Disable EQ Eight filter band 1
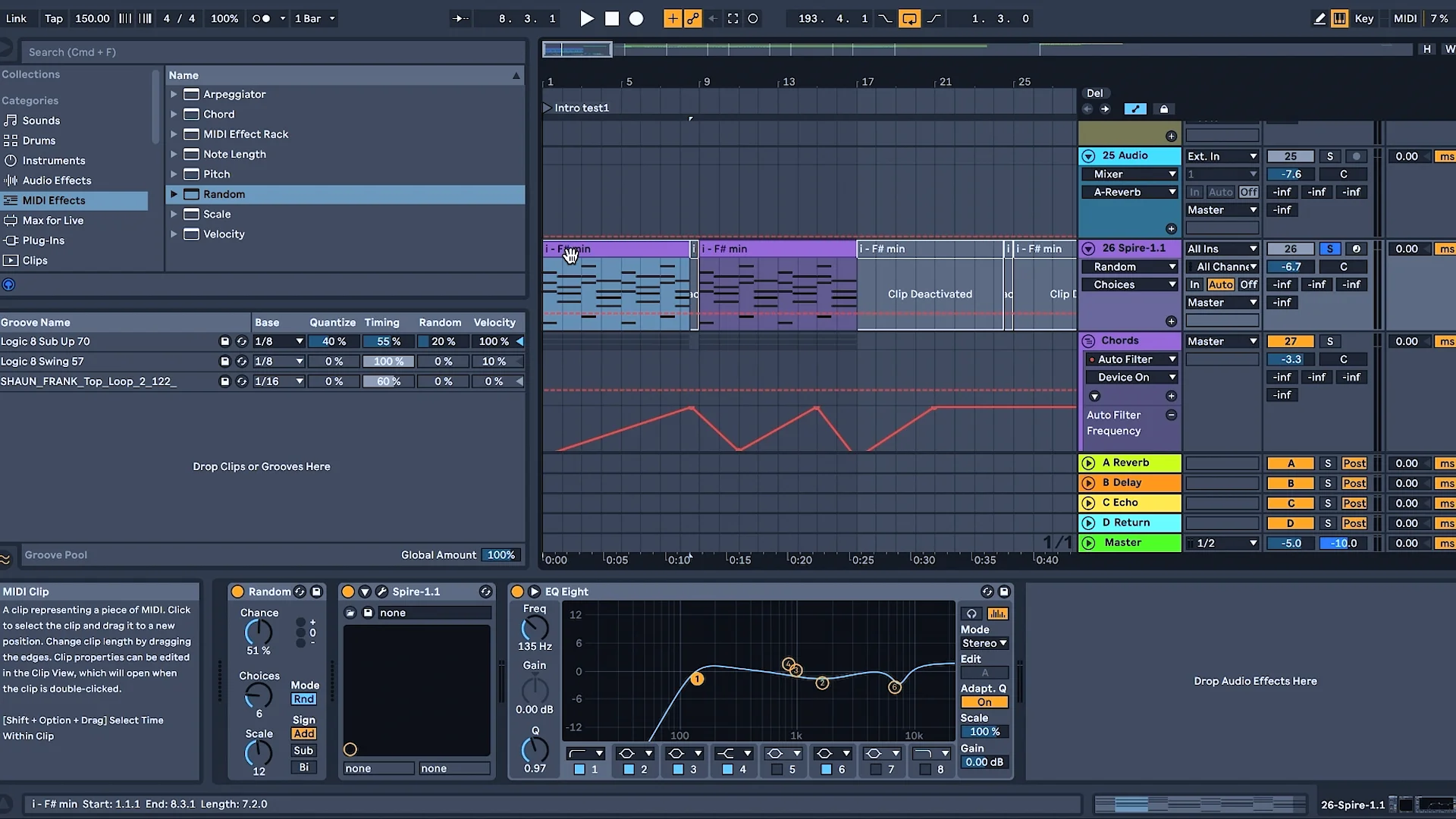This screenshot has height=819, width=1456. (x=579, y=769)
